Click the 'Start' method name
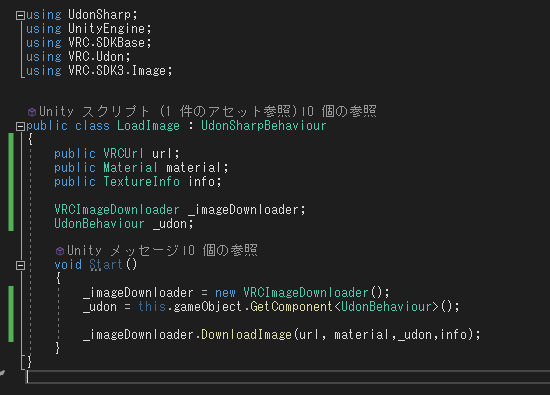The height and width of the screenshot is (395, 550). tap(106, 265)
